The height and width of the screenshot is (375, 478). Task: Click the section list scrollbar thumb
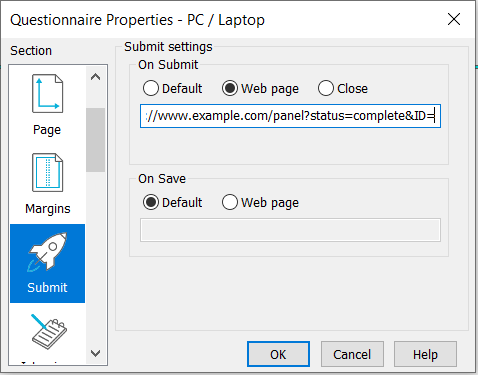click(96, 140)
